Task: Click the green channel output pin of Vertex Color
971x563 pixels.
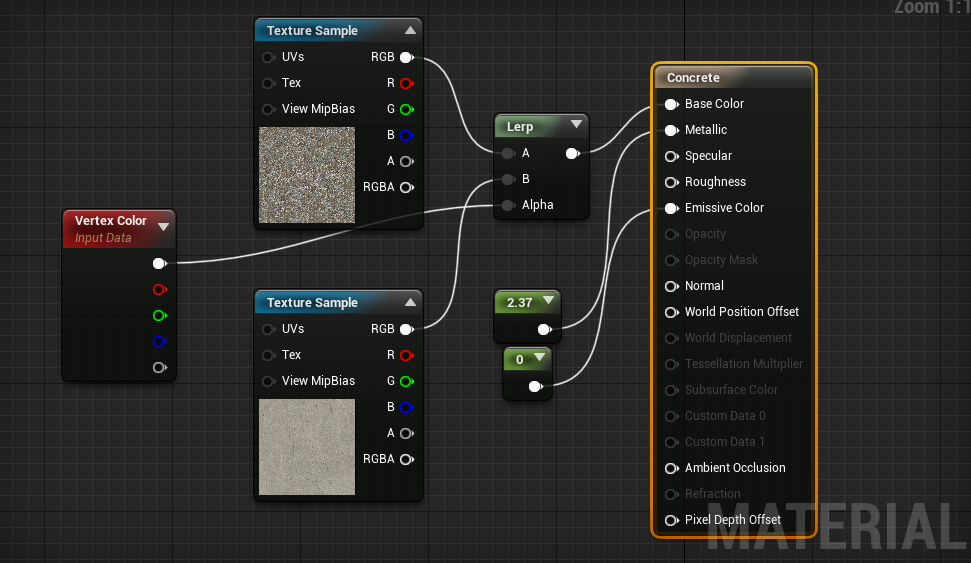Action: (x=160, y=315)
